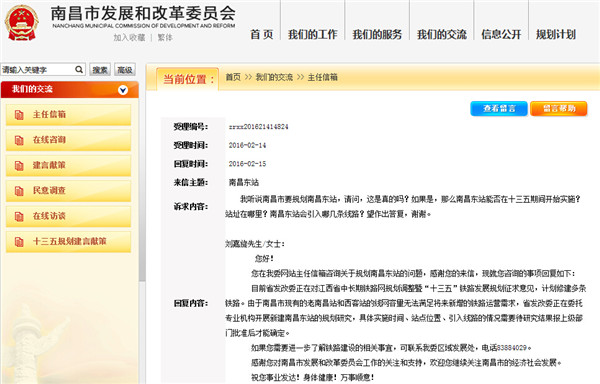600x384 pixels.
Task: Click document icon beside 建言献策
Action: (19, 166)
